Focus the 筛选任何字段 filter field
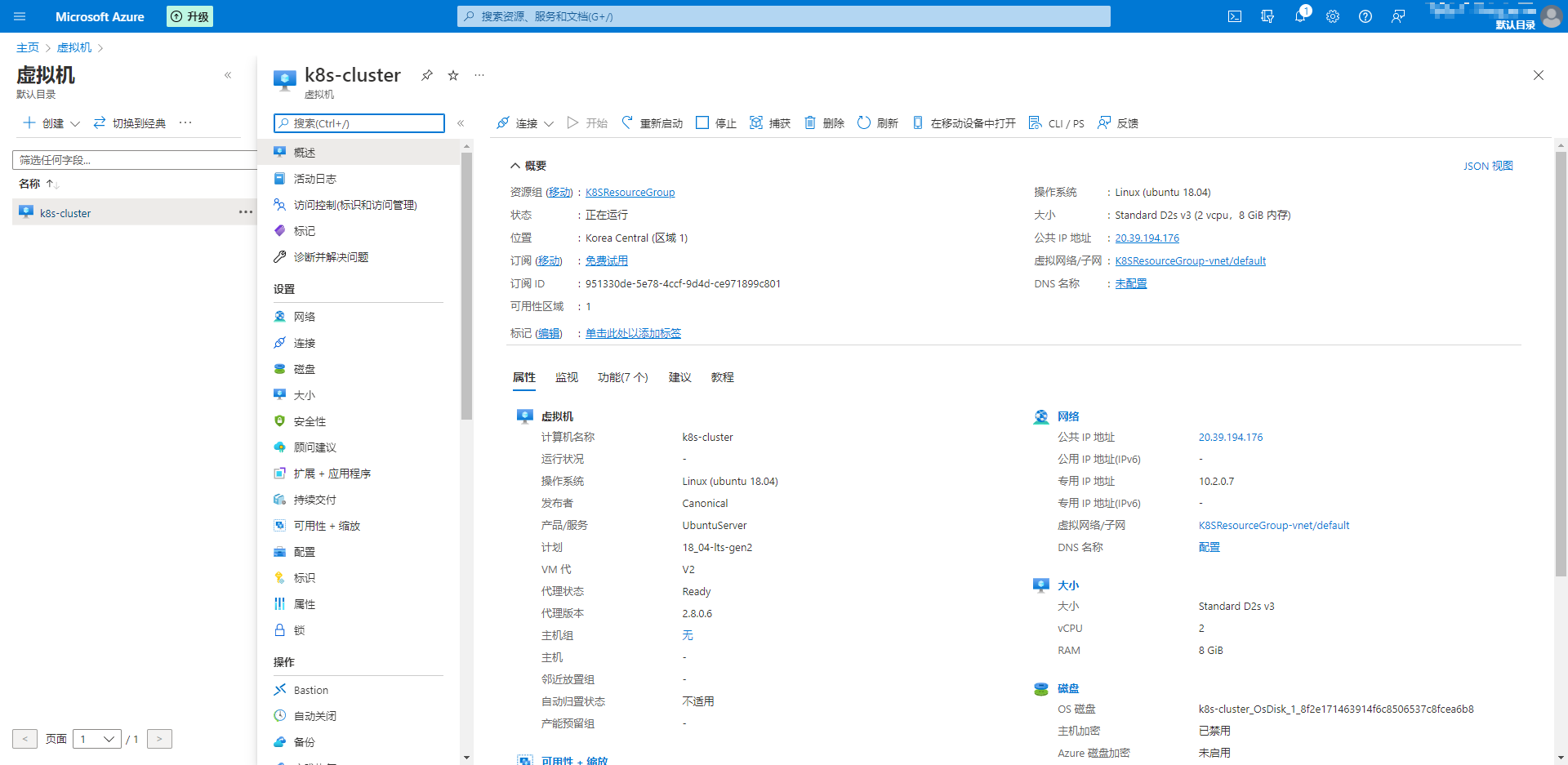This screenshot has width=1568, height=765. point(135,160)
